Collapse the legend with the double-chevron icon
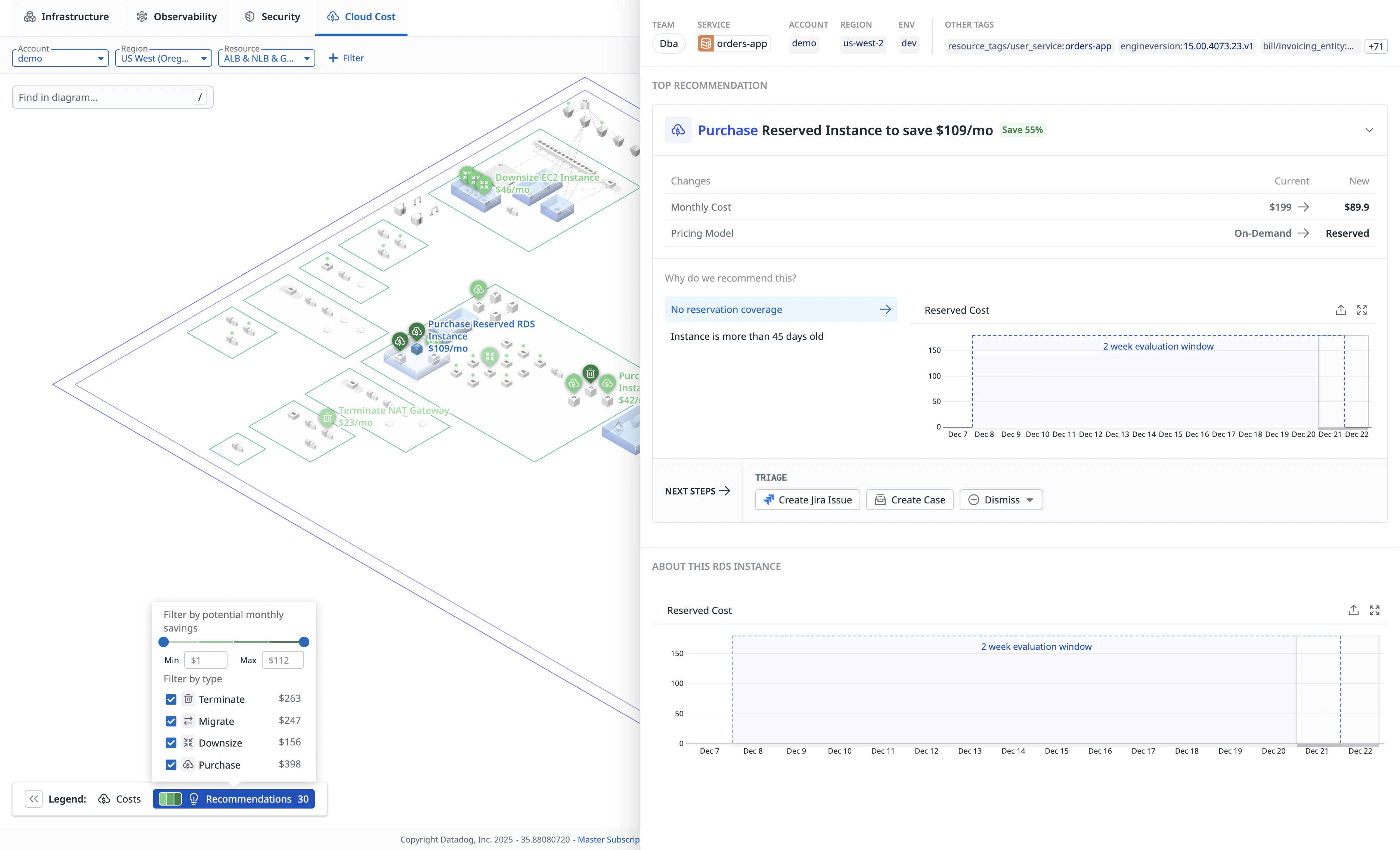This screenshot has height=850, width=1400. coord(34,799)
